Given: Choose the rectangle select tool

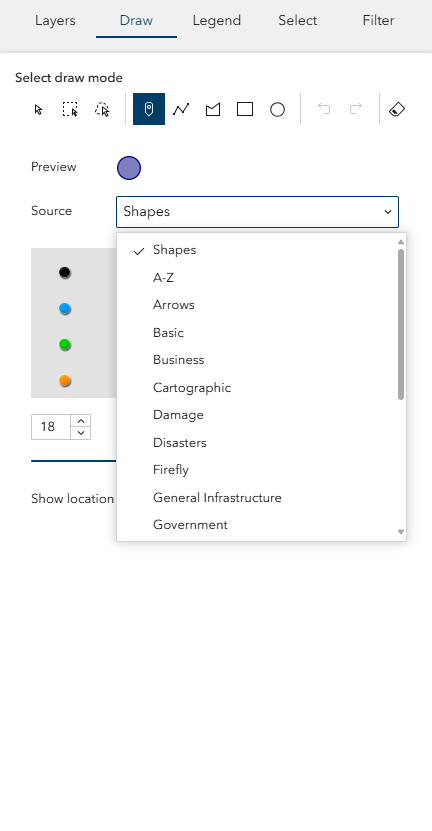Looking at the screenshot, I should click(70, 109).
